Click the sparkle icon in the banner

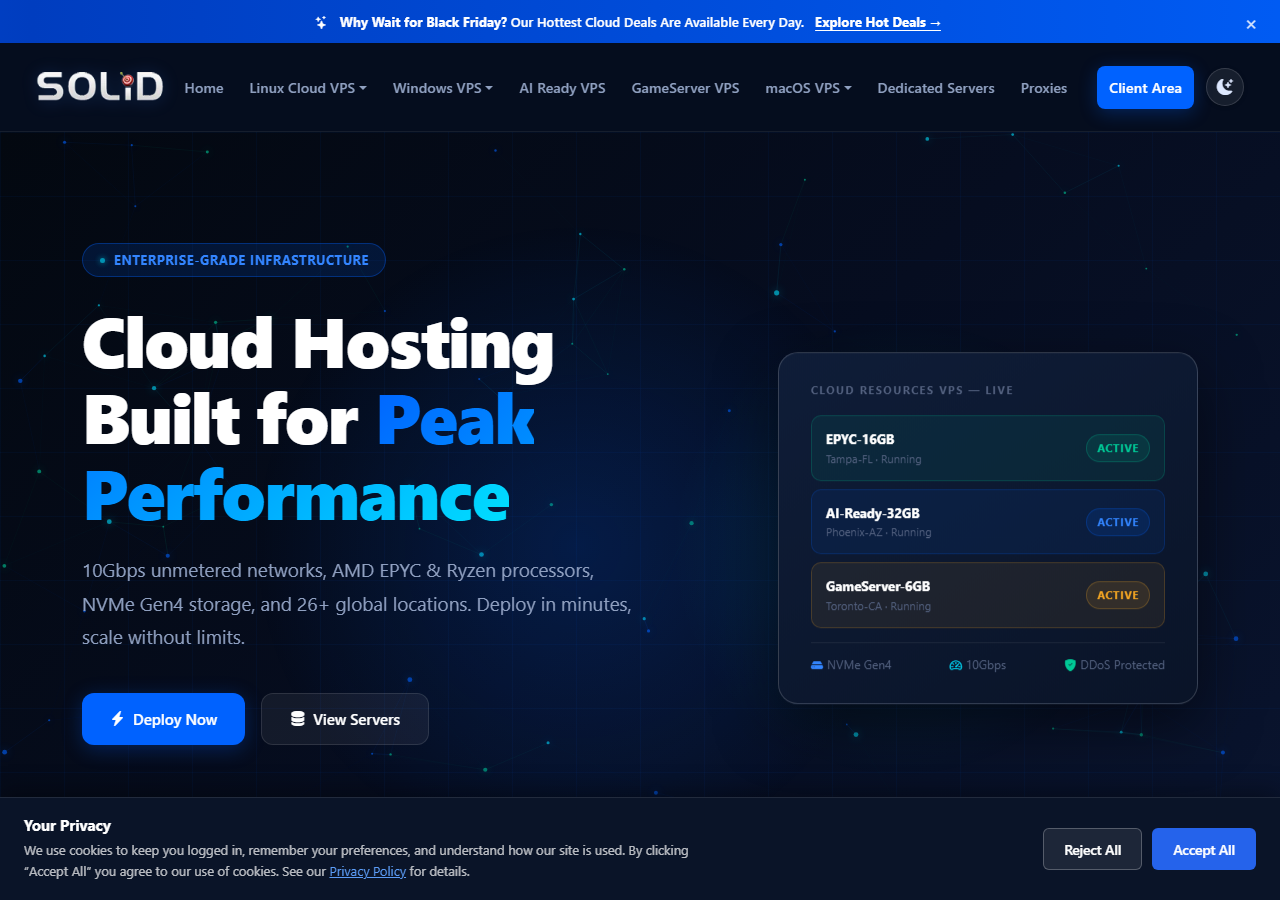coord(321,22)
